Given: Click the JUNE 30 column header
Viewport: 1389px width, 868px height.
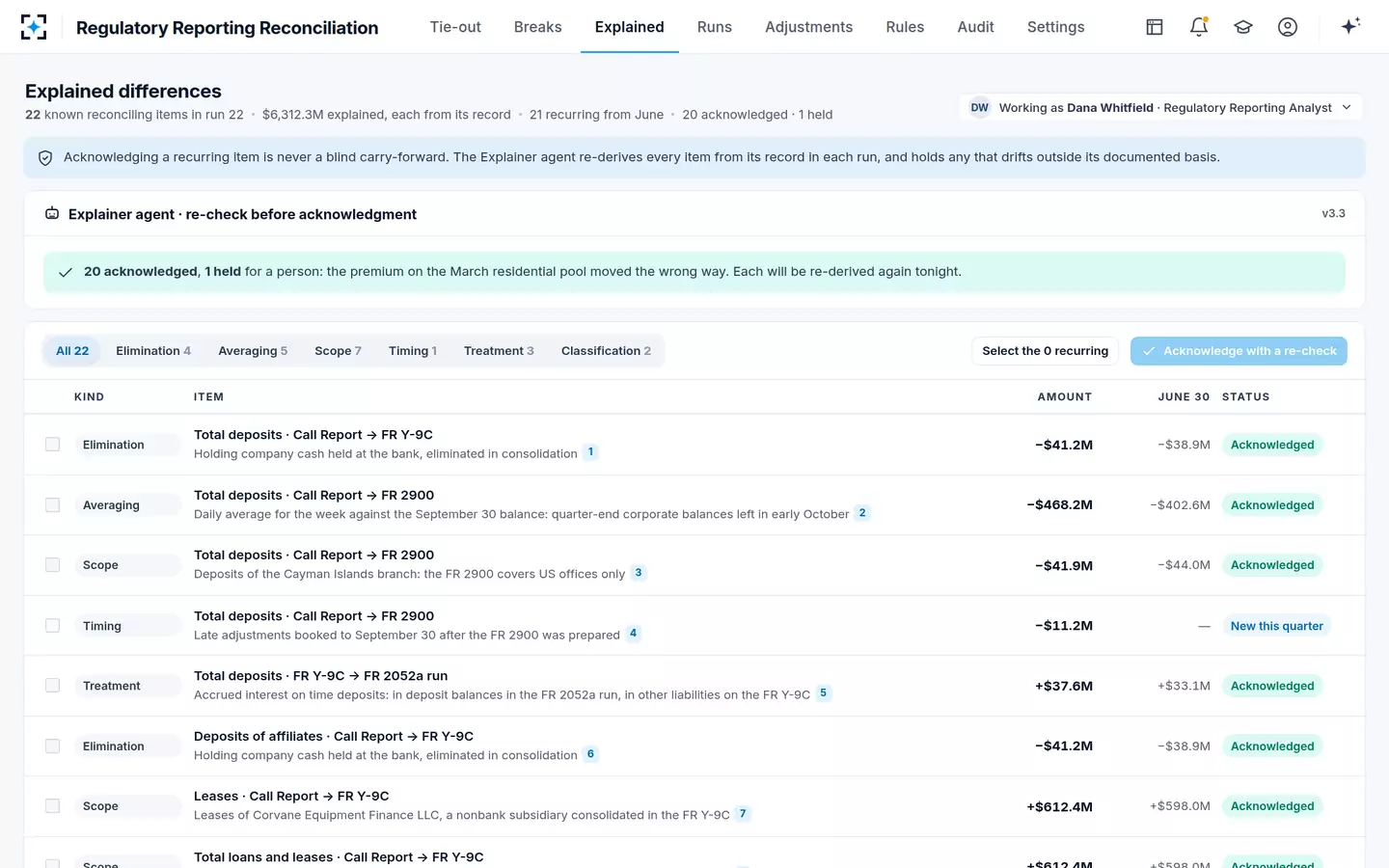Looking at the screenshot, I should pyautogui.click(x=1184, y=396).
